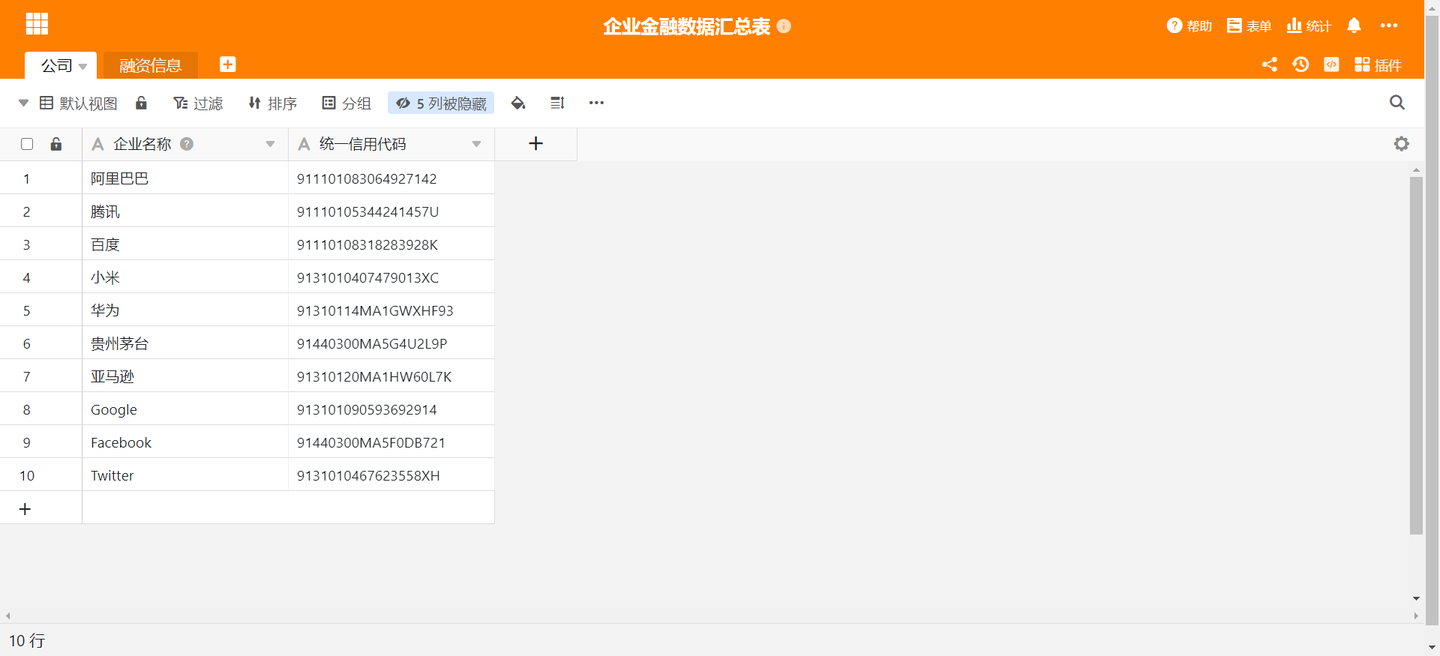Open the API code icon
The height and width of the screenshot is (656, 1440).
[1331, 64]
